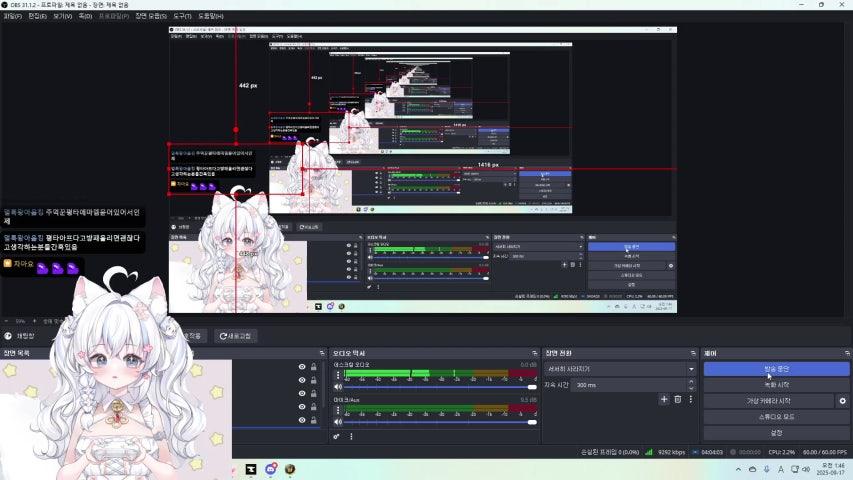Toggle visibility of the fourth source row

pos(302,407)
